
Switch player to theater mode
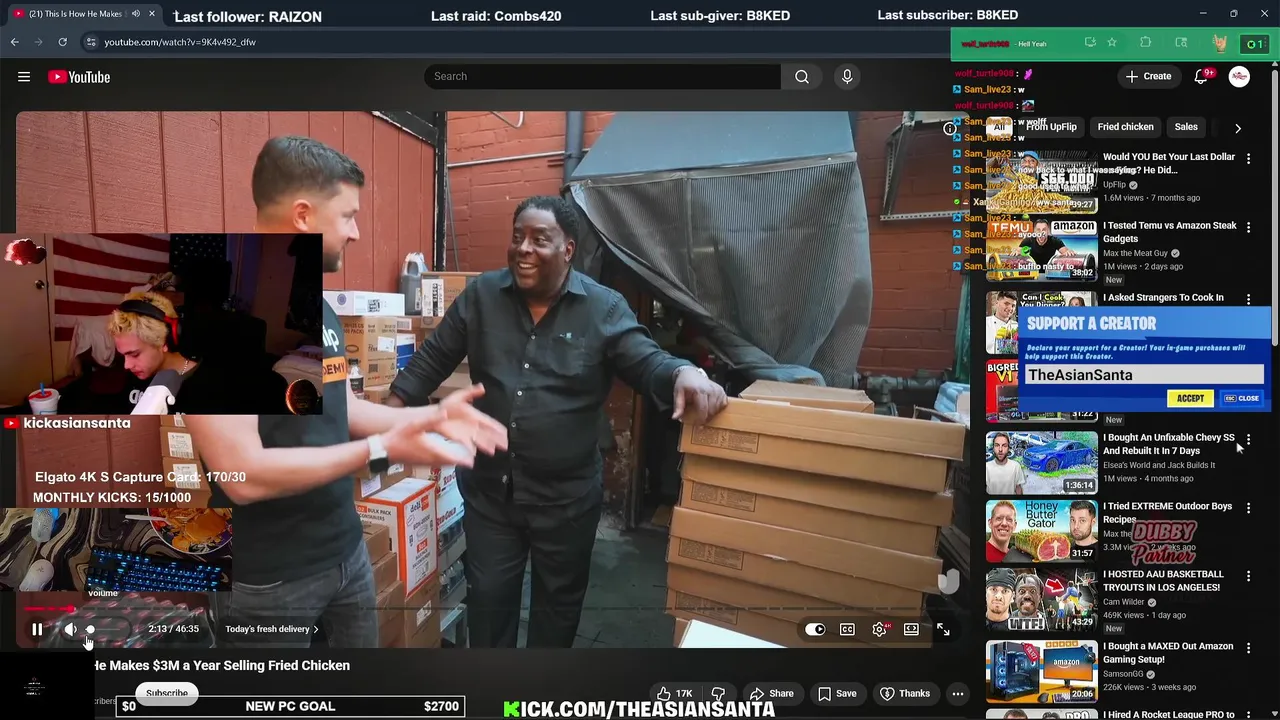(911, 629)
